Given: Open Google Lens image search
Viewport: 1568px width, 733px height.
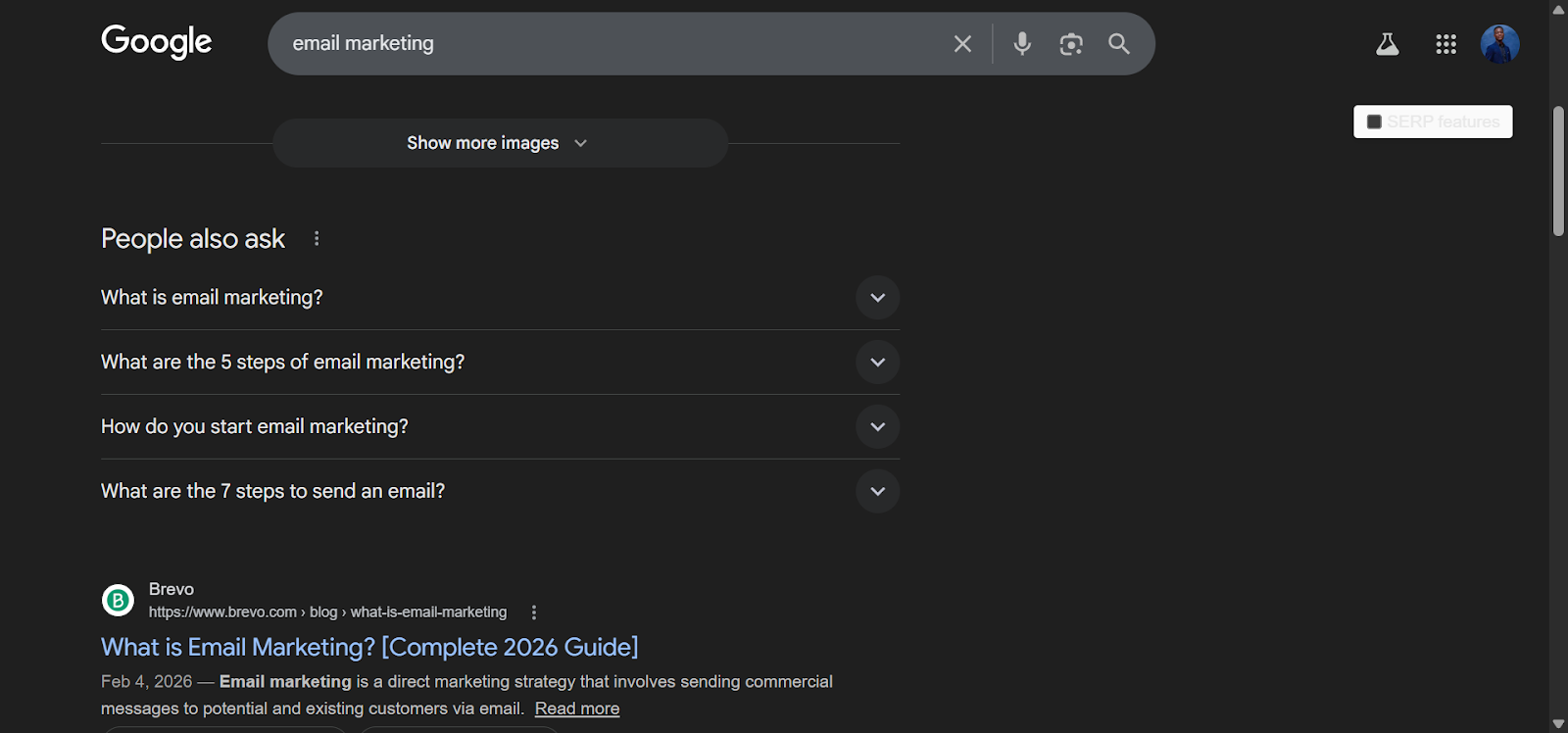Looking at the screenshot, I should 1071,43.
